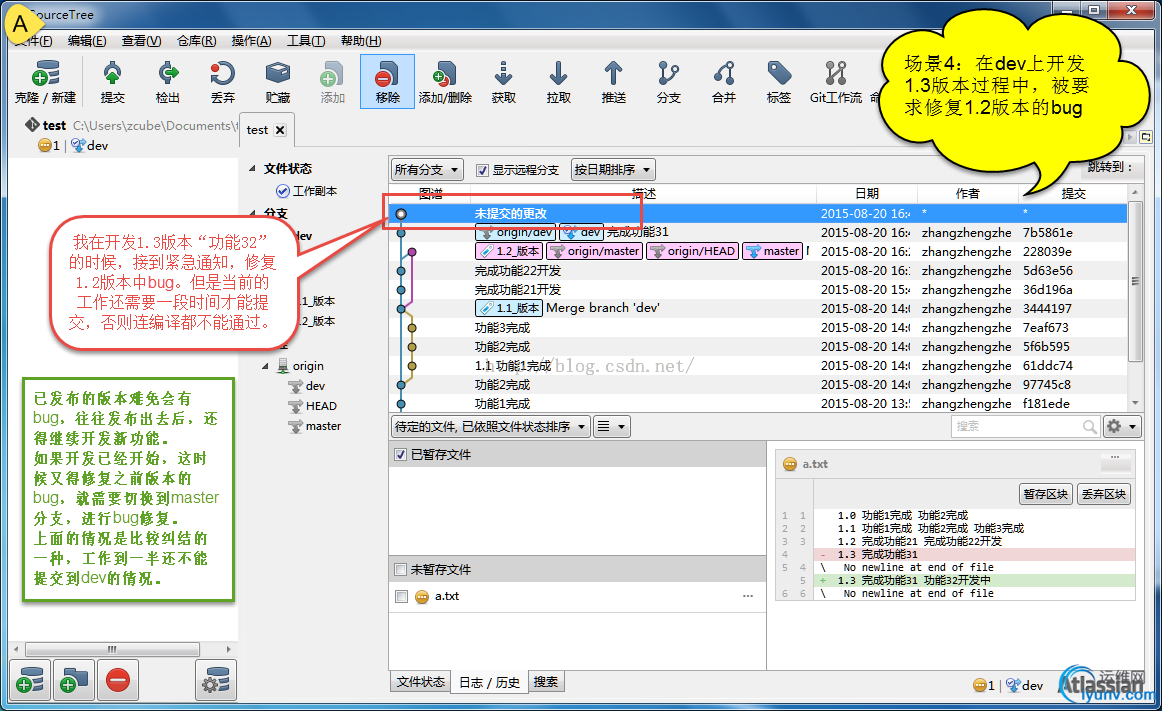The width and height of the screenshot is (1162, 711).
Task: Click the Commit (提交) toolbar icon
Action: 113,82
